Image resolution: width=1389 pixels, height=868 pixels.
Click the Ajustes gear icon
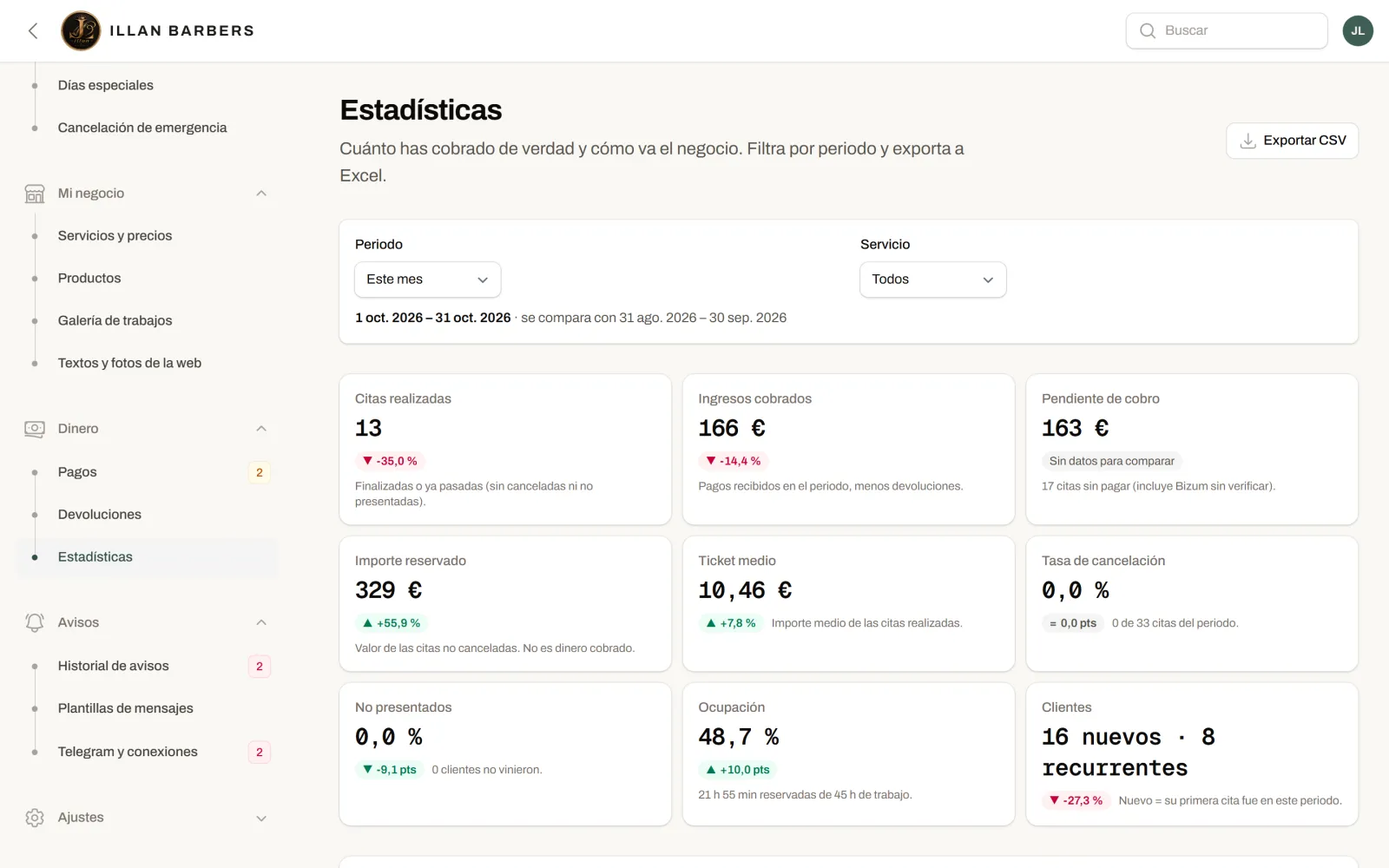(35, 818)
